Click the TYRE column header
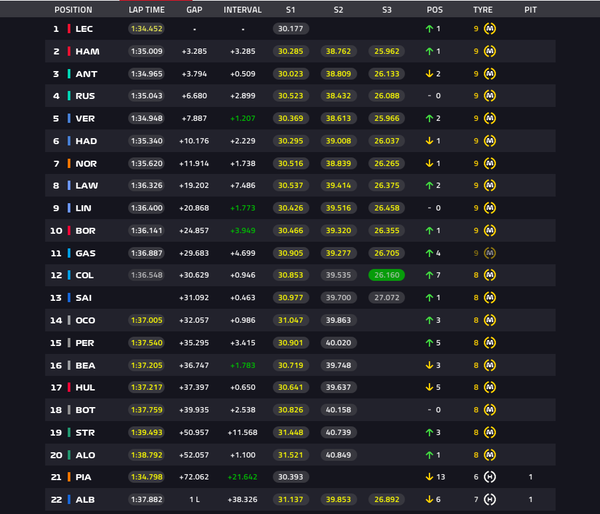The width and height of the screenshot is (600, 514). (483, 10)
